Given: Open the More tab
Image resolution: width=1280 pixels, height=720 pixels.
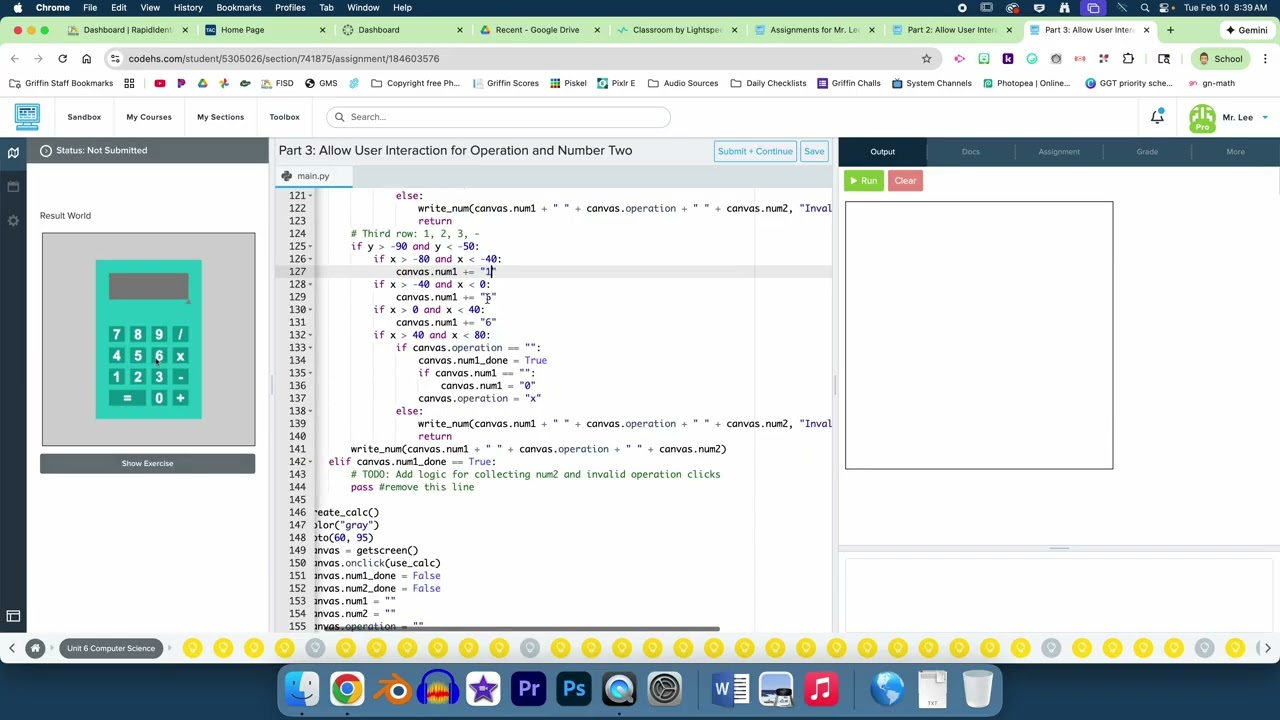Looking at the screenshot, I should point(1235,152).
